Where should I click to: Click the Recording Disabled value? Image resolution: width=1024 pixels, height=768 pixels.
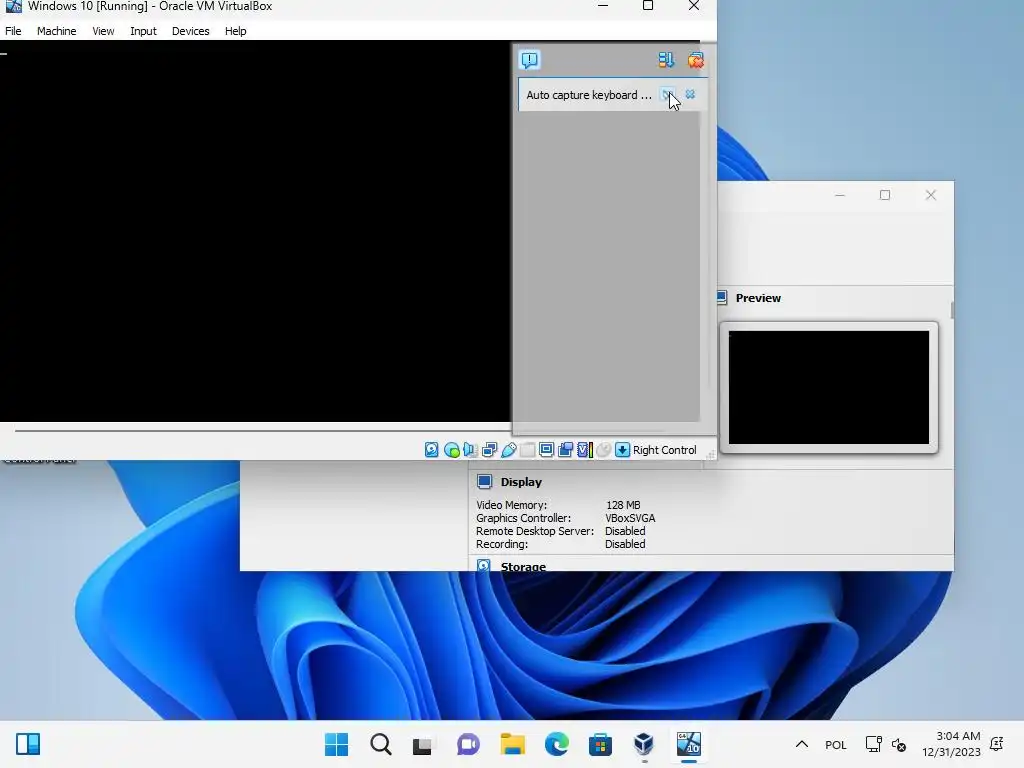pos(625,544)
